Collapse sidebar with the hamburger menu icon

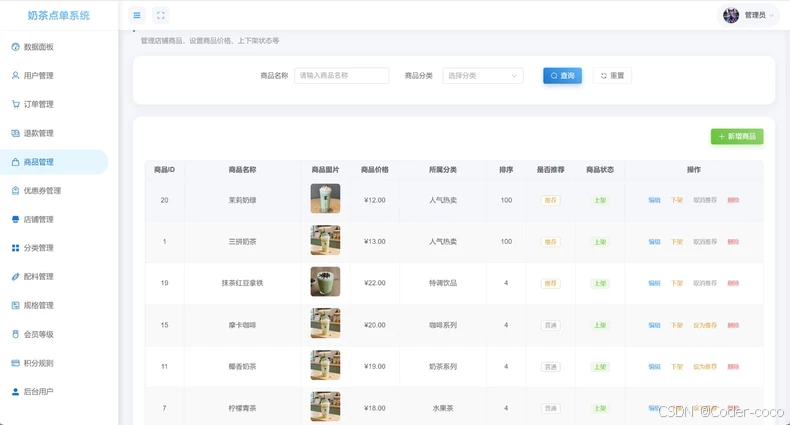coord(137,16)
